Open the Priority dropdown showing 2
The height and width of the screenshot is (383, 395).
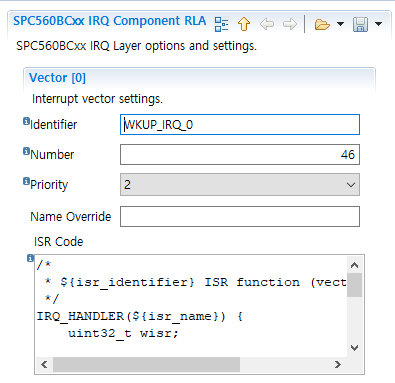coord(240,184)
